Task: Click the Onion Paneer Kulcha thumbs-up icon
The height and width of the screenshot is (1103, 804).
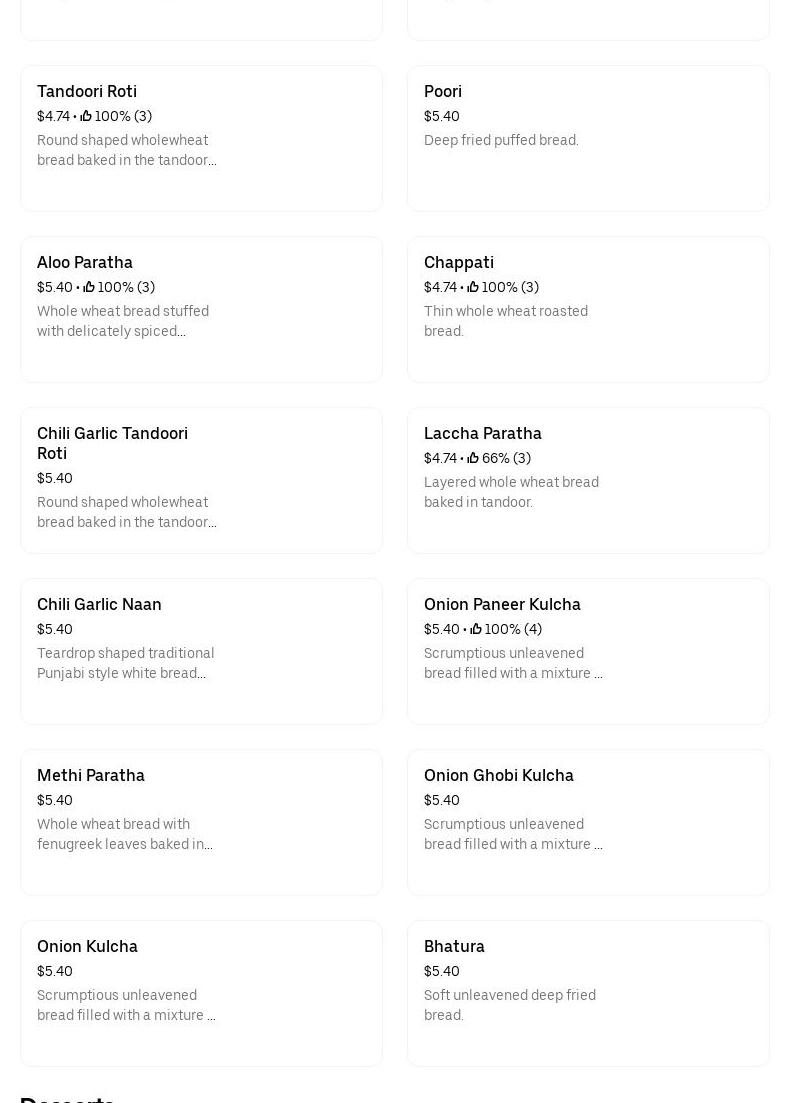Action: [x=476, y=629]
